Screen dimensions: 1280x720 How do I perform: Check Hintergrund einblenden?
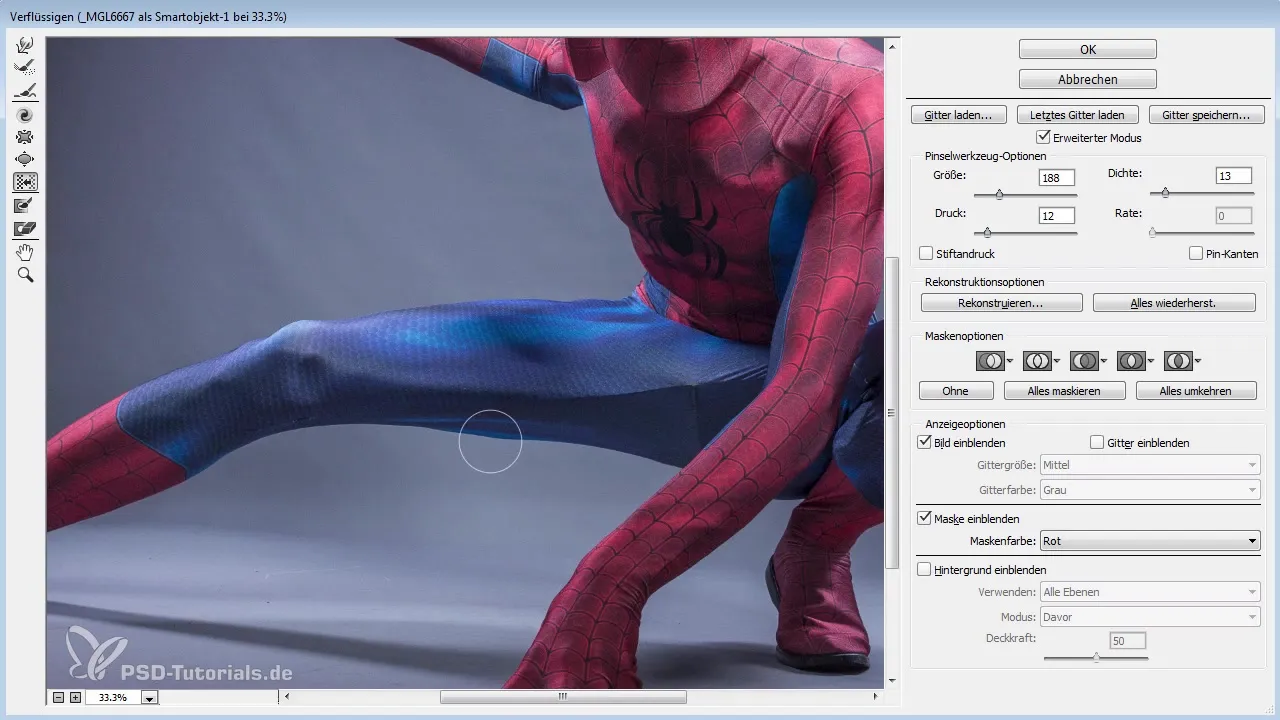(x=924, y=570)
